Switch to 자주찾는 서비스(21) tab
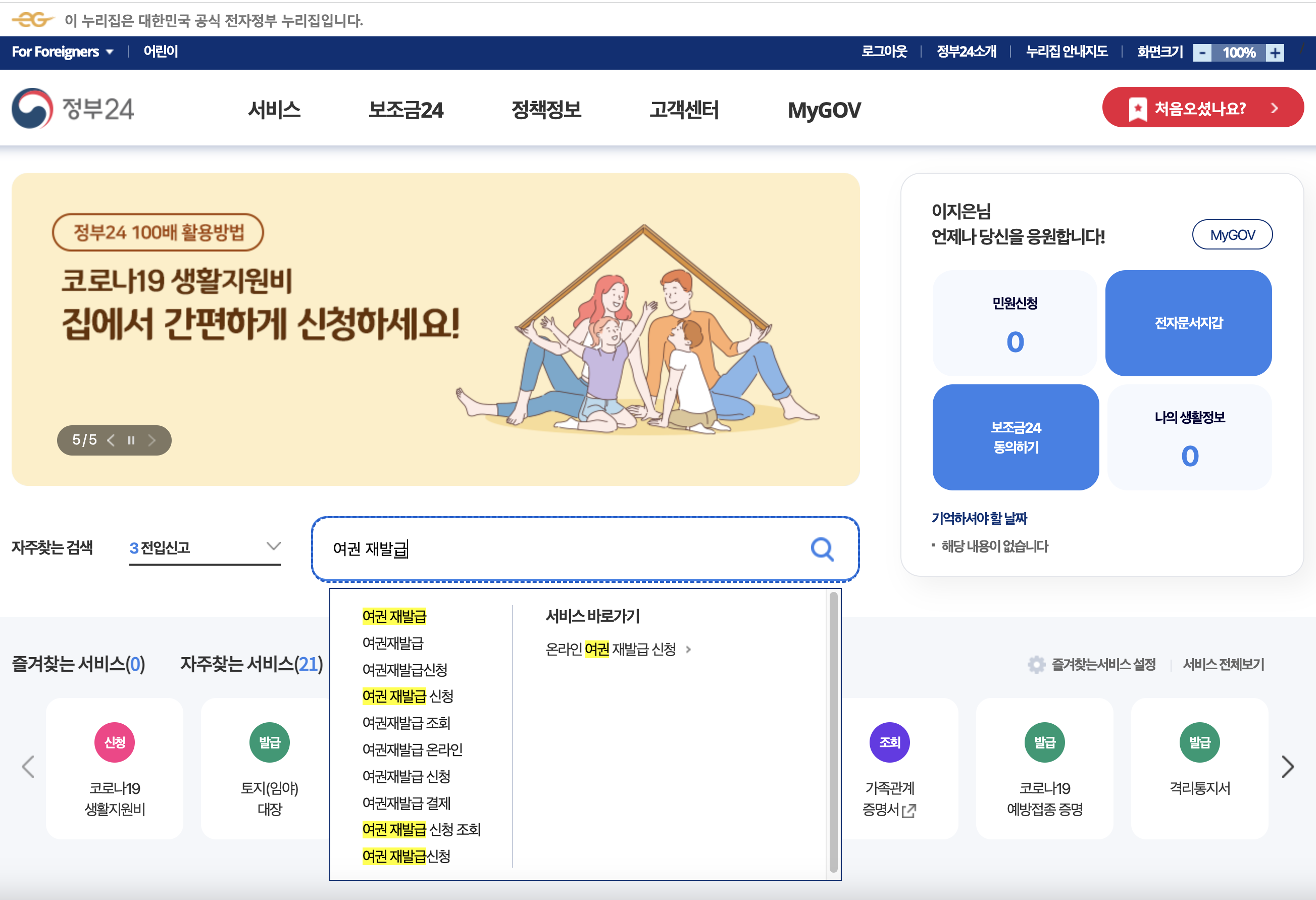This screenshot has height=900, width=1316. tap(251, 664)
